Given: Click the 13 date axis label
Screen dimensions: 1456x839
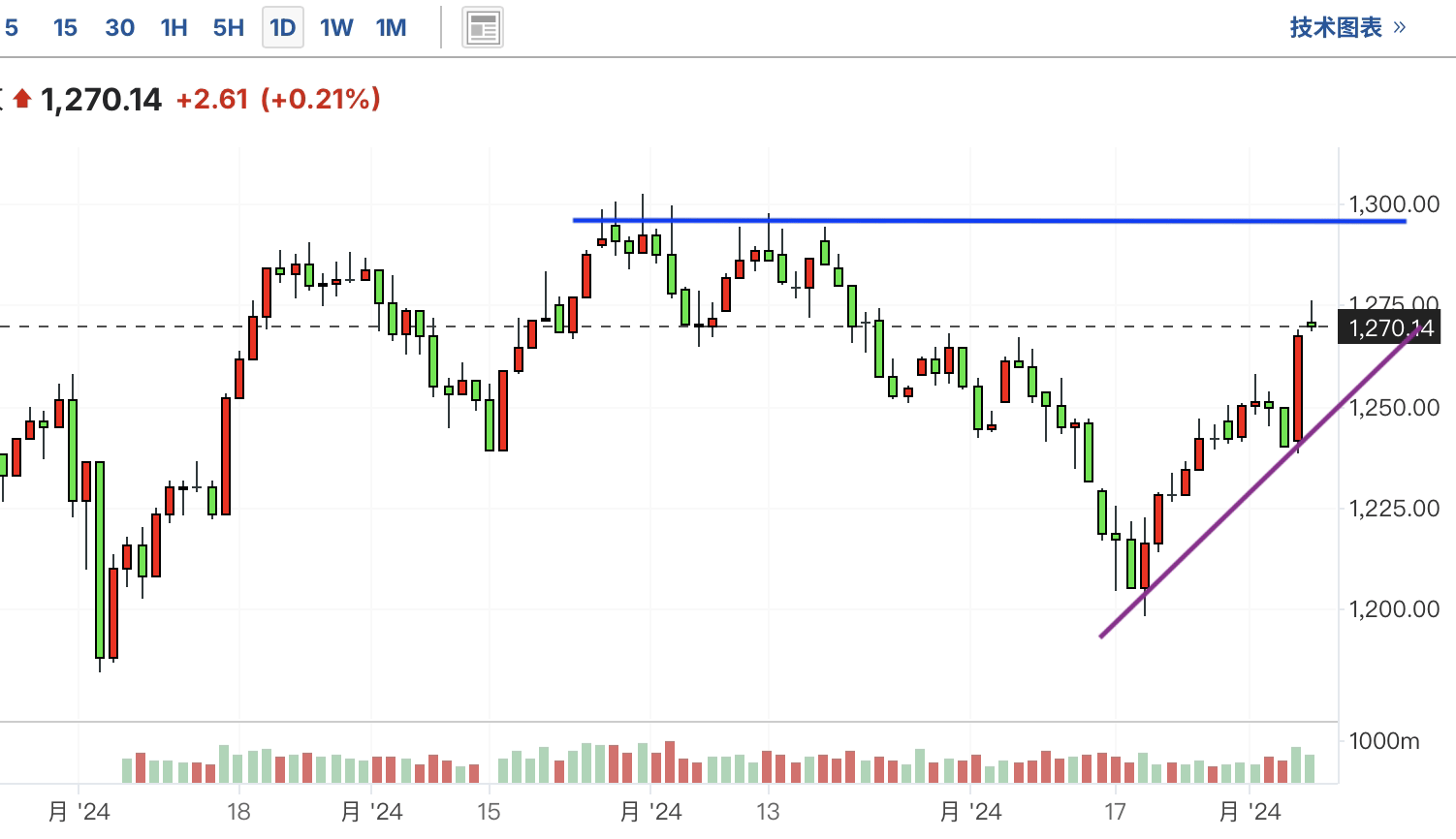Looking at the screenshot, I should point(768,812).
